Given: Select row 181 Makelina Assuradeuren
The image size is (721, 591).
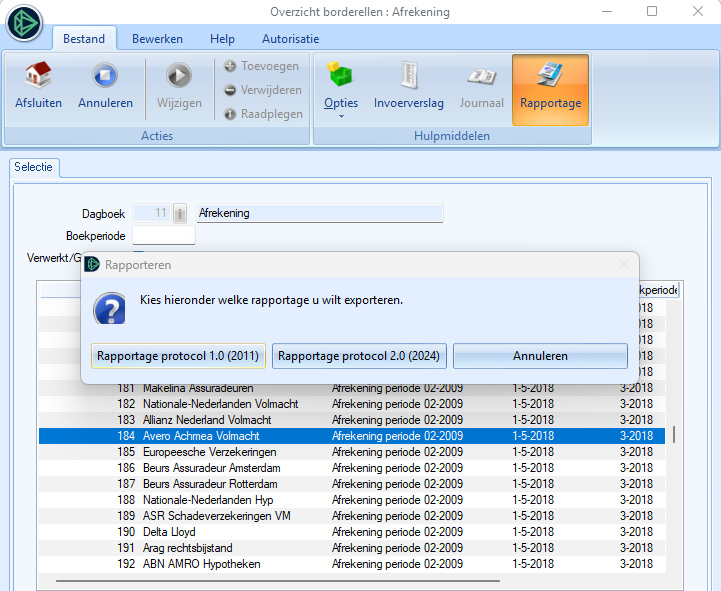Looking at the screenshot, I should coord(352,388).
